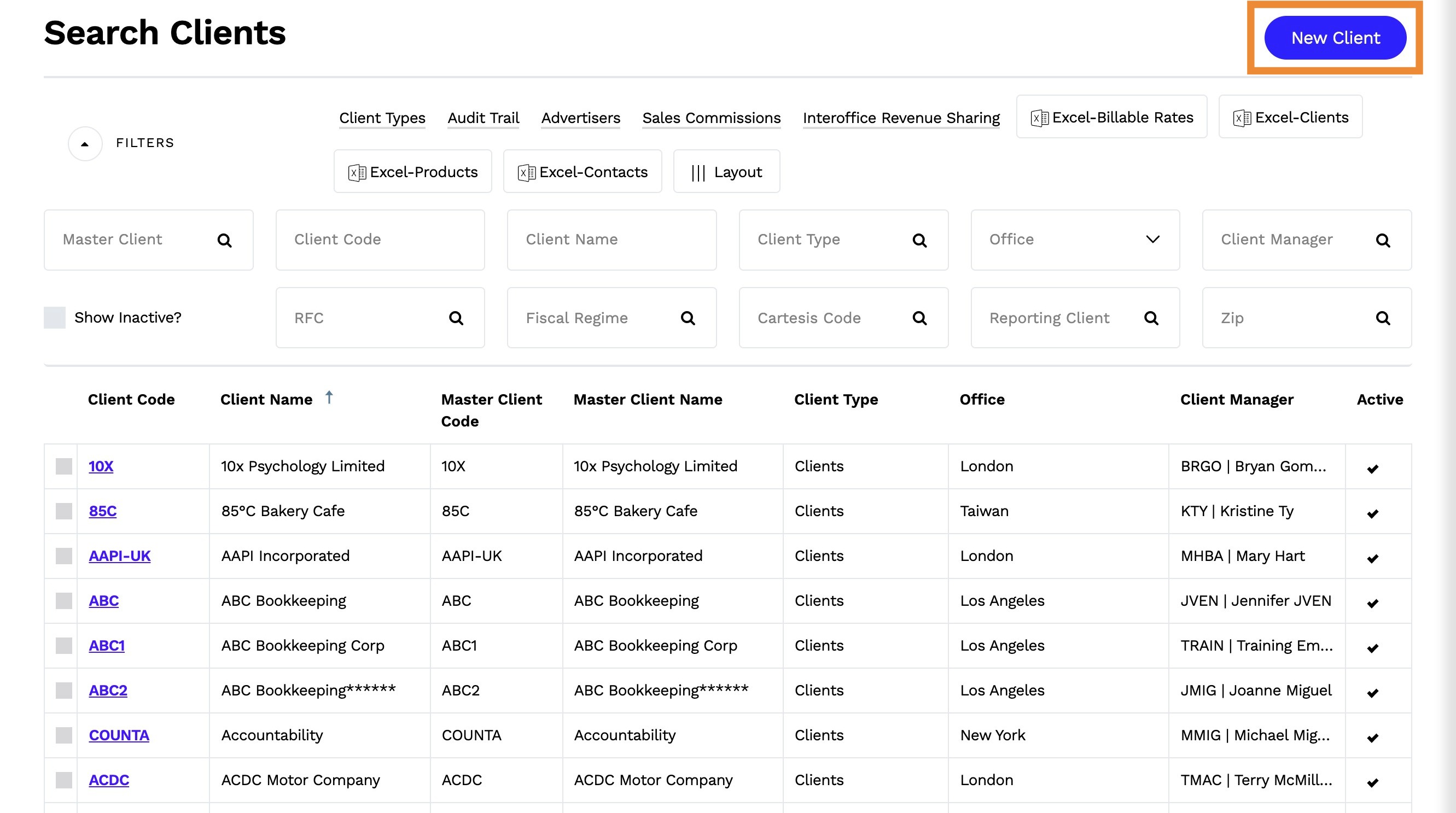
Task: Sort by Master Client Name column header
Action: click(x=648, y=400)
